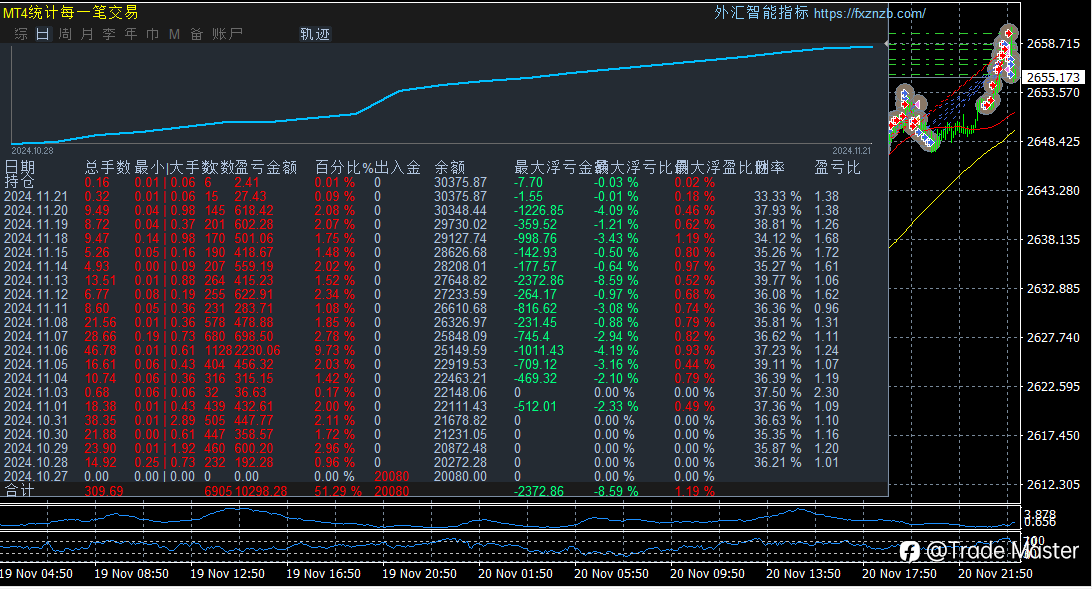Select the 持仓 open positions row

click(19, 182)
